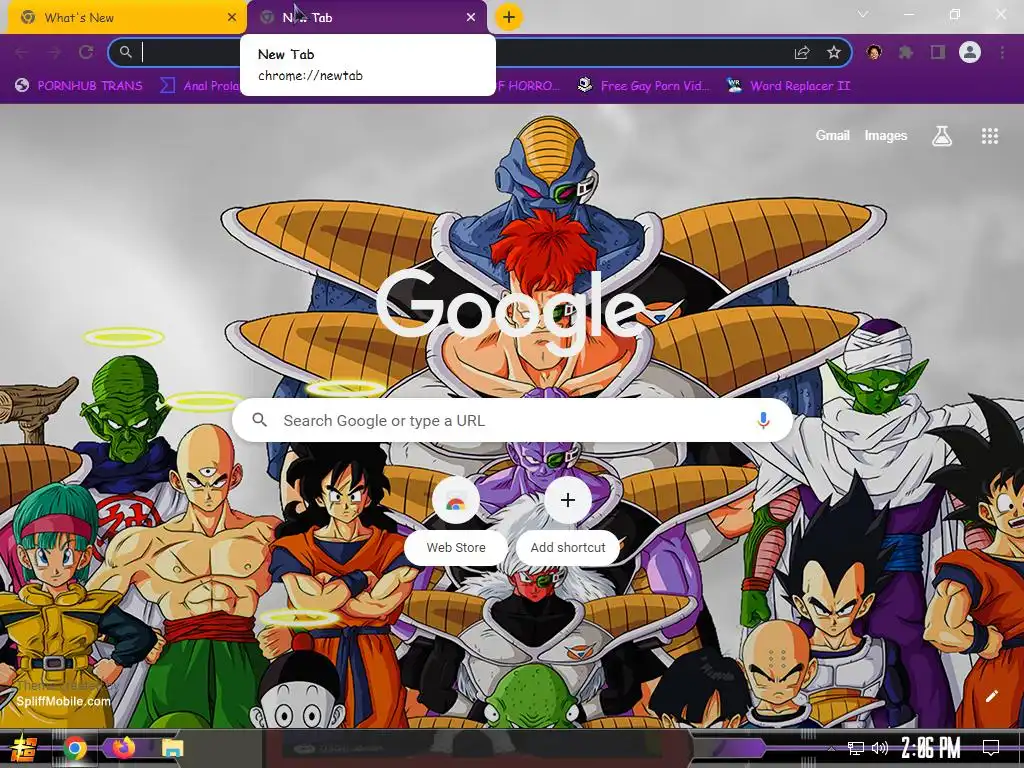This screenshot has height=768, width=1024.
Task: Open the Chrome three-dot menu
Action: [1002, 52]
